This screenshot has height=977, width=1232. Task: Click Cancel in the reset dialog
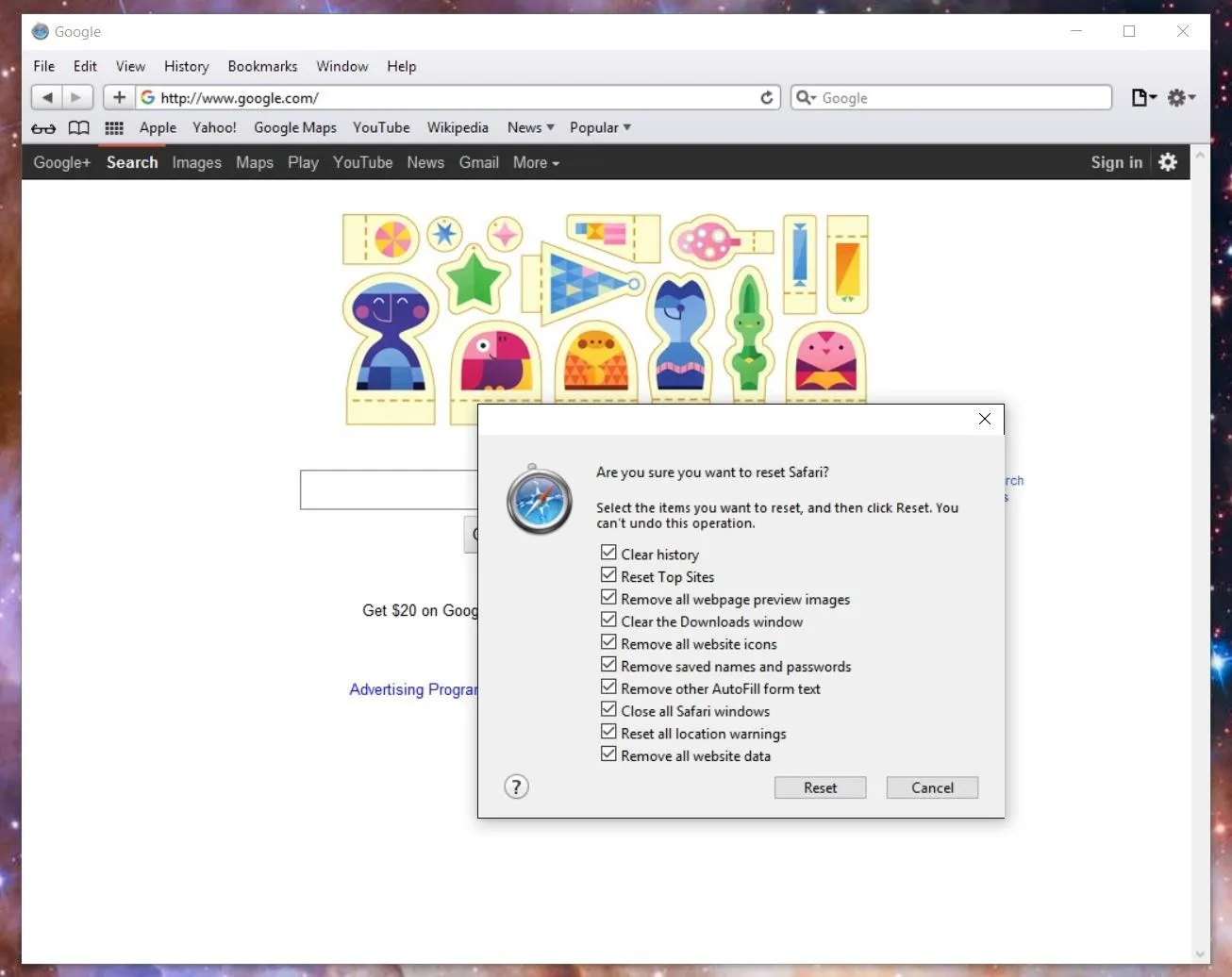click(x=932, y=787)
